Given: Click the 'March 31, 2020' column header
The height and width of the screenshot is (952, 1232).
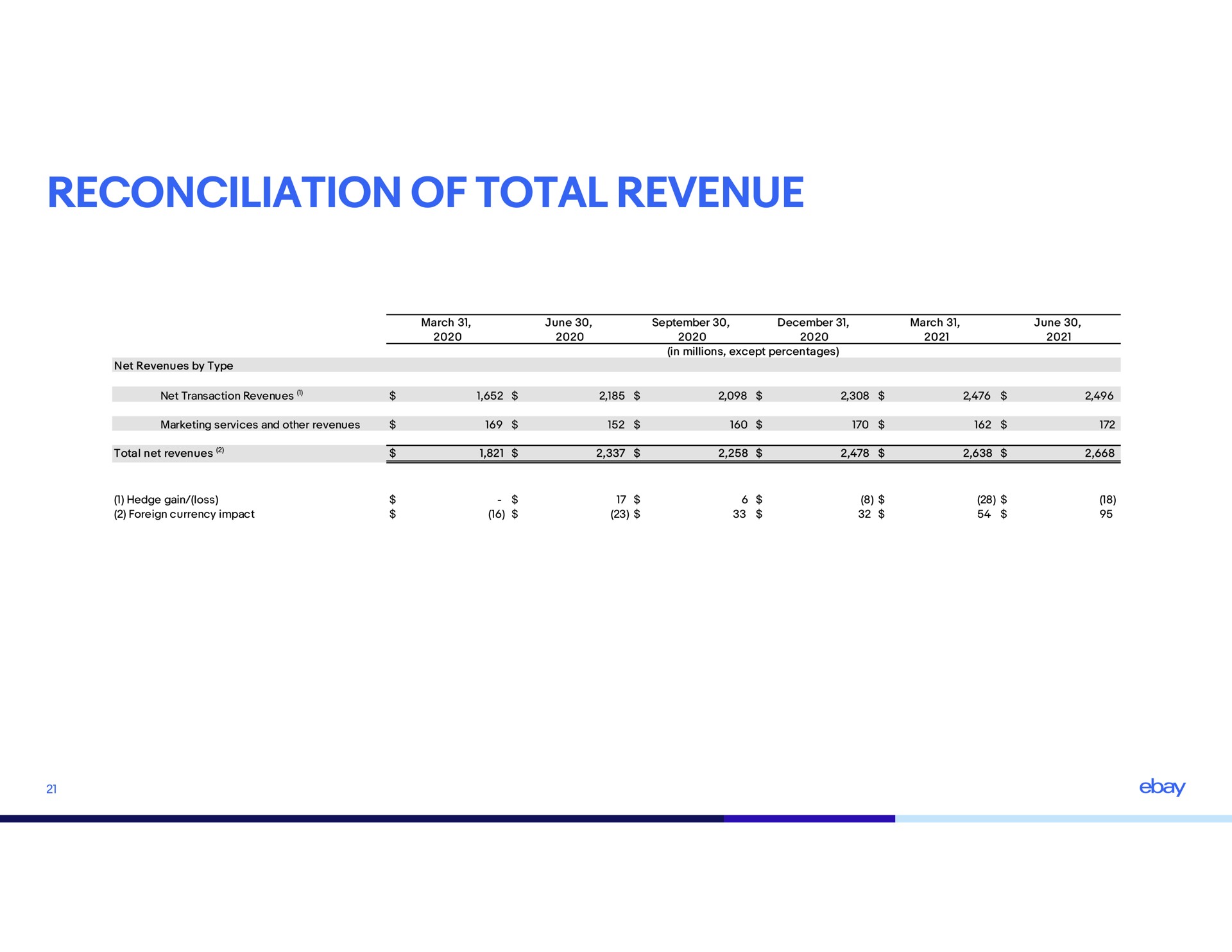Looking at the screenshot, I should (x=447, y=330).
